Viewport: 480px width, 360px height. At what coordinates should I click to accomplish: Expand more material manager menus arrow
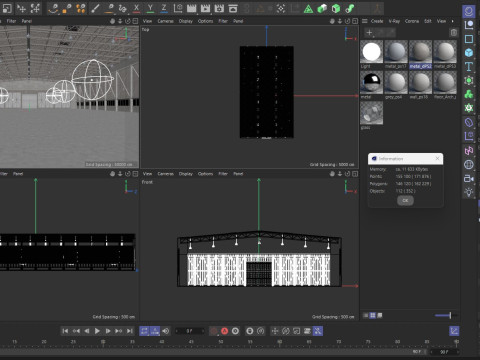point(452,21)
